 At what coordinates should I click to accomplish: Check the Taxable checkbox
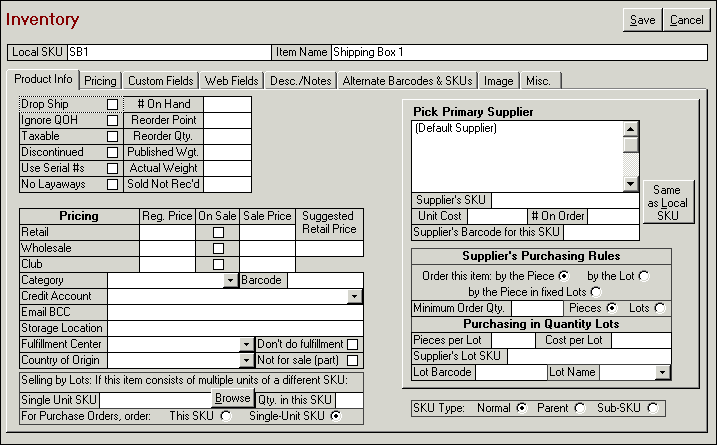coord(112,137)
